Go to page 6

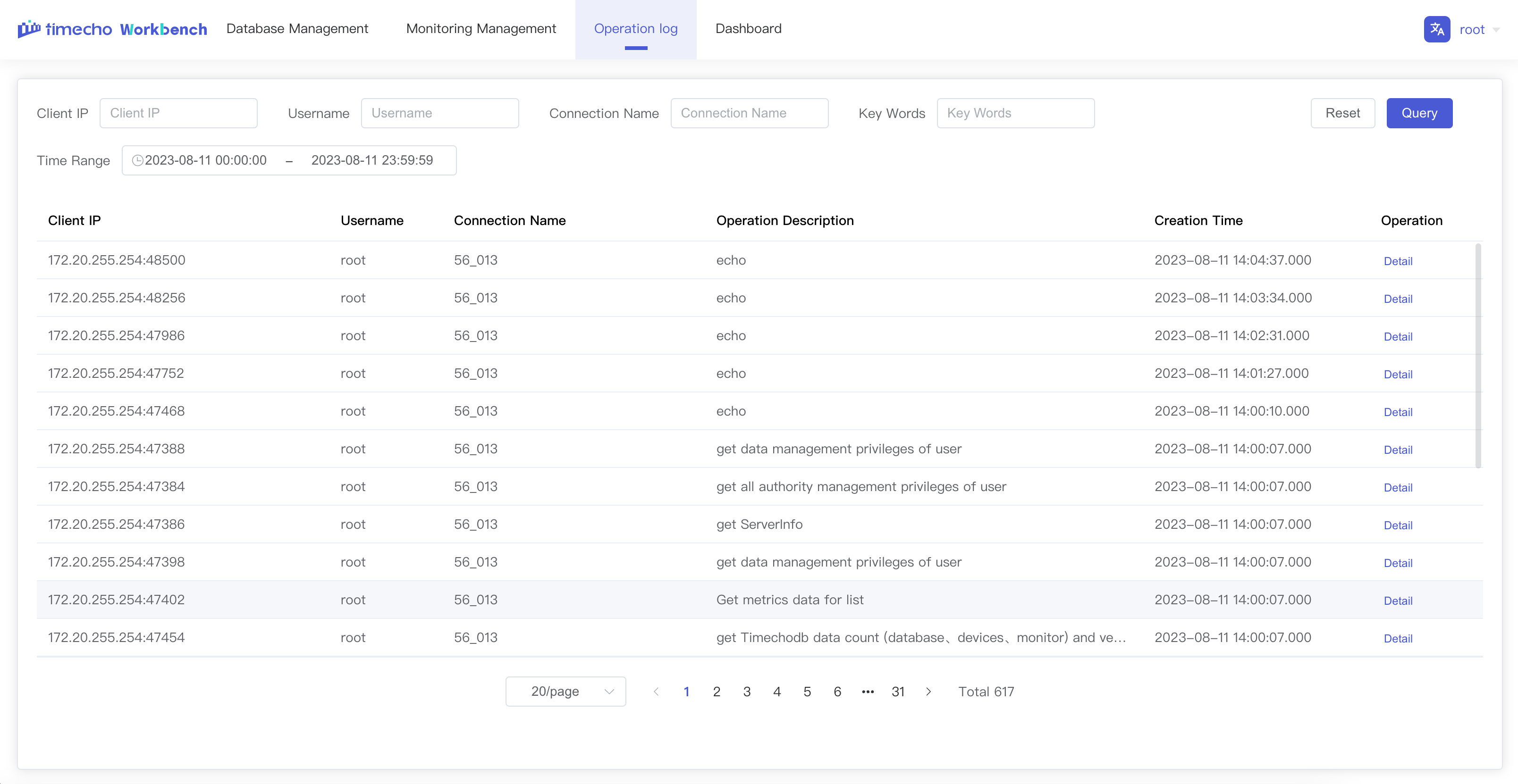[x=837, y=692]
